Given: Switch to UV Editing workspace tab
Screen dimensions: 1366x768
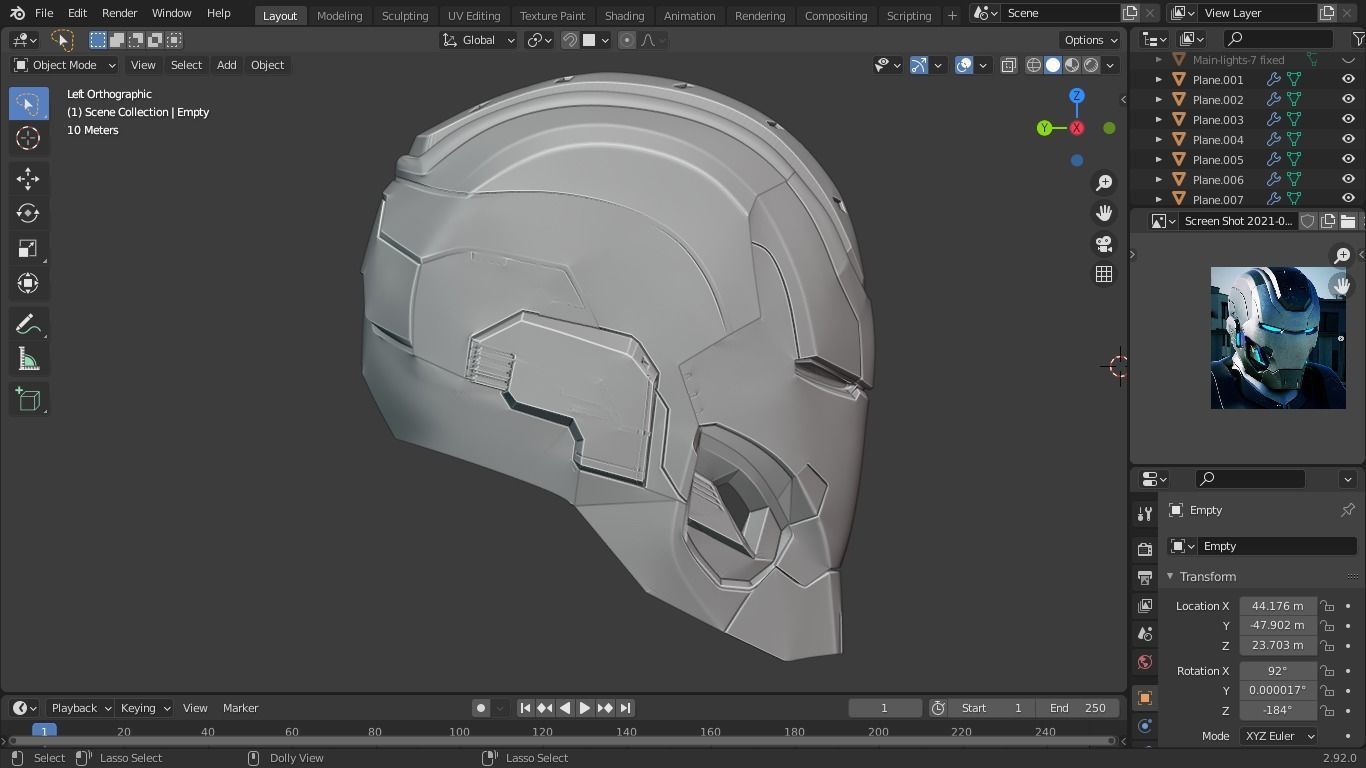Looking at the screenshot, I should pos(474,15).
